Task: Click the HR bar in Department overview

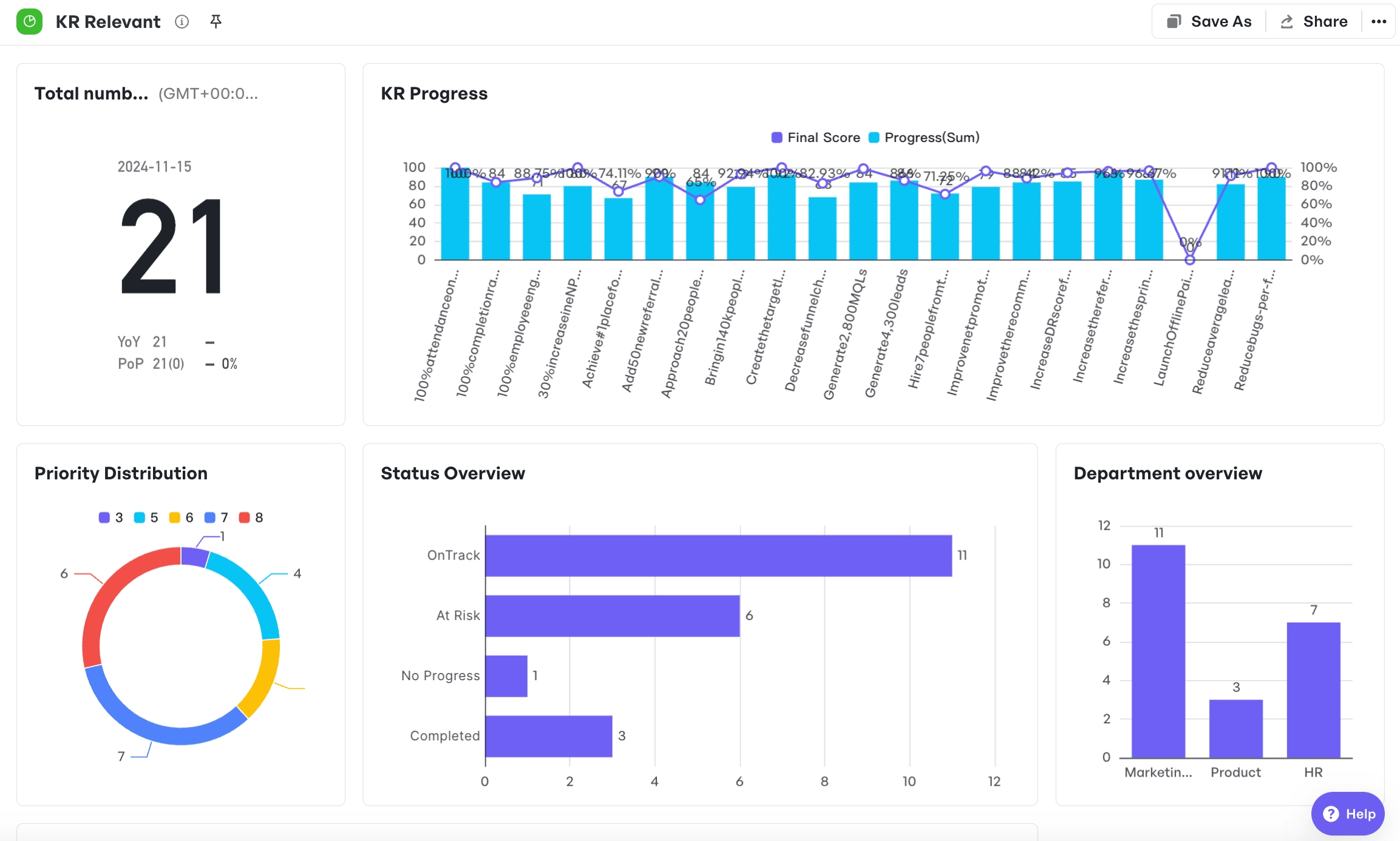Action: point(1313,690)
